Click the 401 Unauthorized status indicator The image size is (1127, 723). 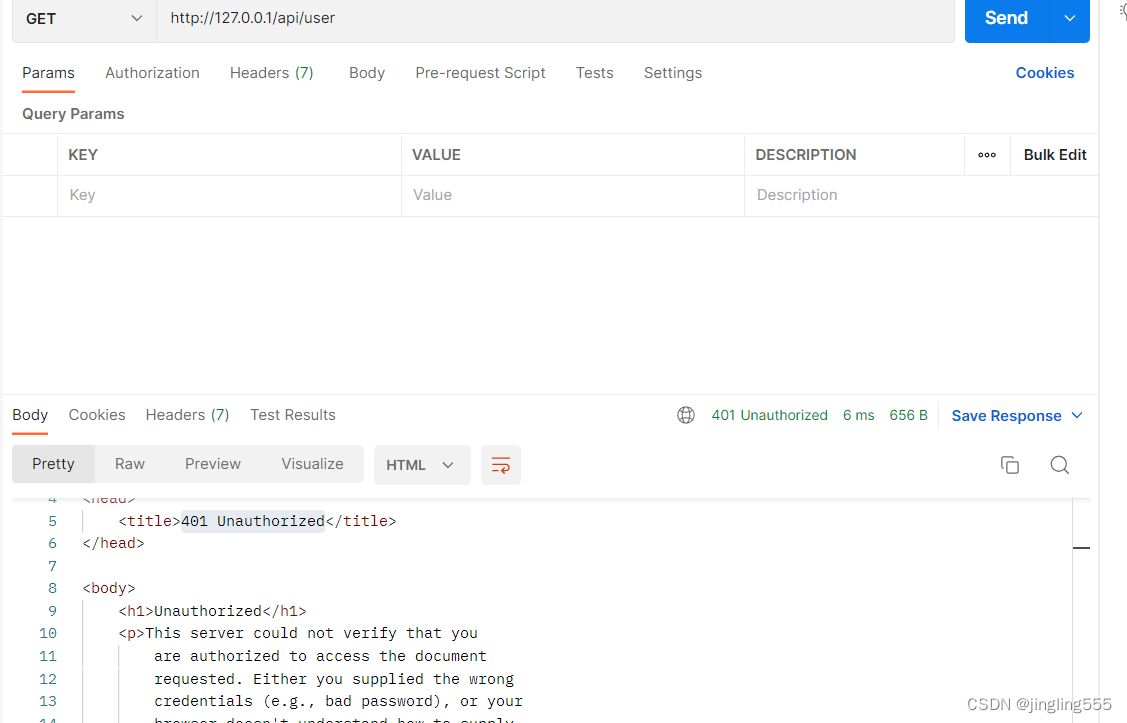[769, 414]
